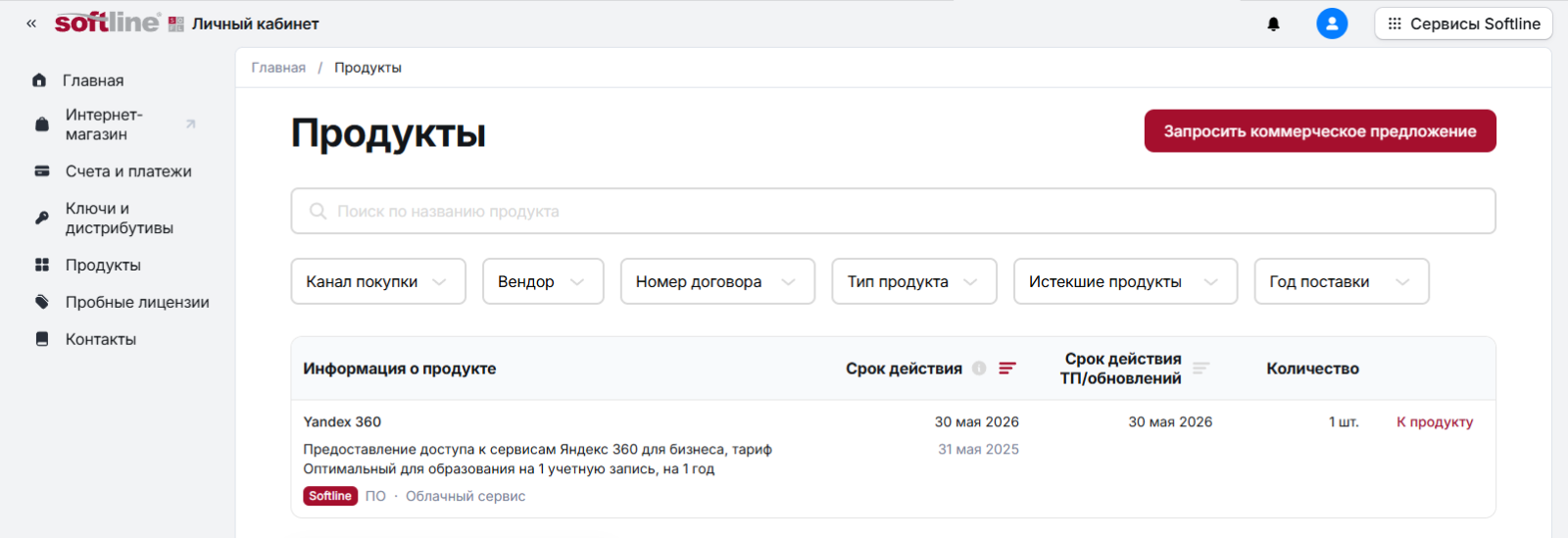Click the Softline logo
The width and height of the screenshot is (1568, 538).
click(x=107, y=23)
